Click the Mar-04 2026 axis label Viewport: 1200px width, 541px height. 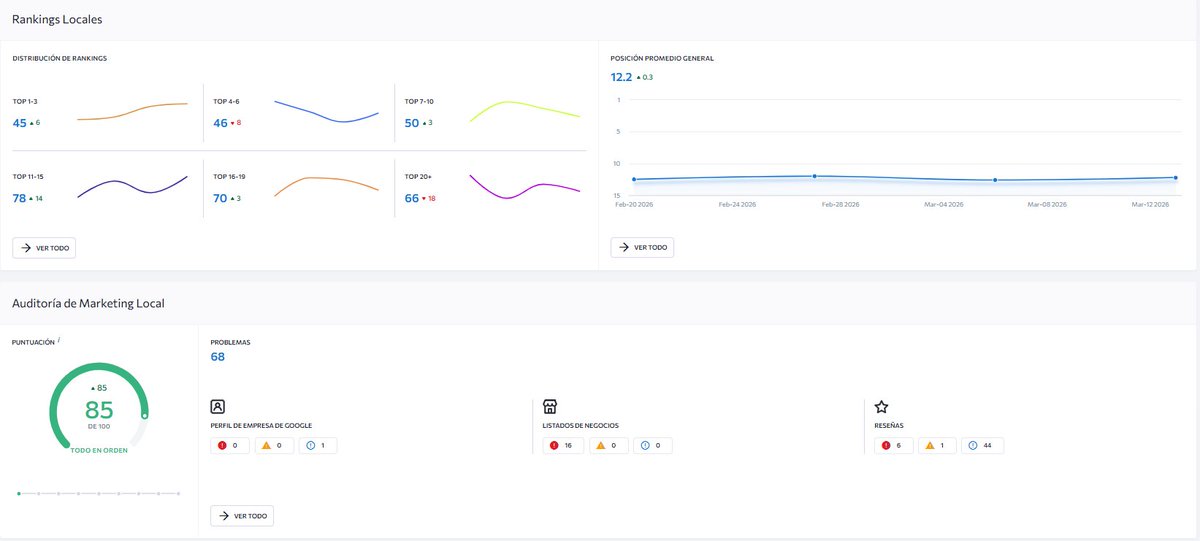point(945,204)
